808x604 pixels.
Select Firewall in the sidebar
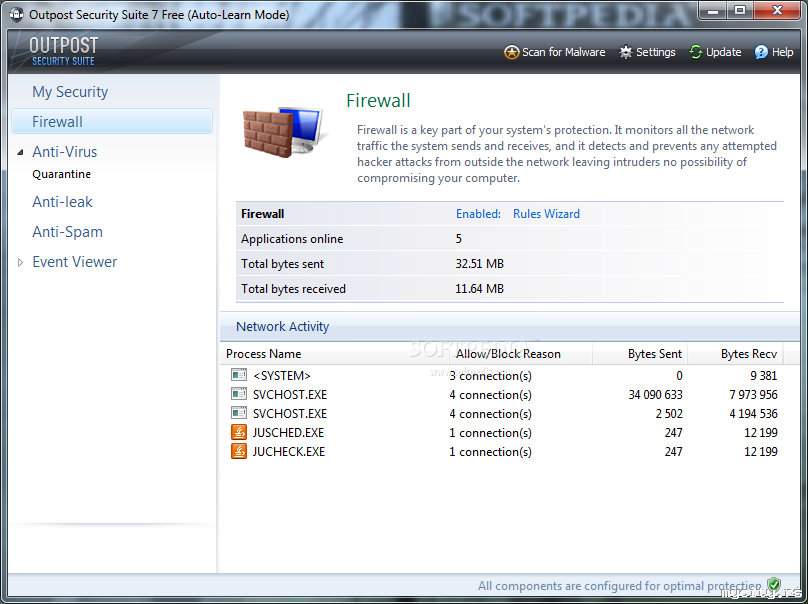112,122
